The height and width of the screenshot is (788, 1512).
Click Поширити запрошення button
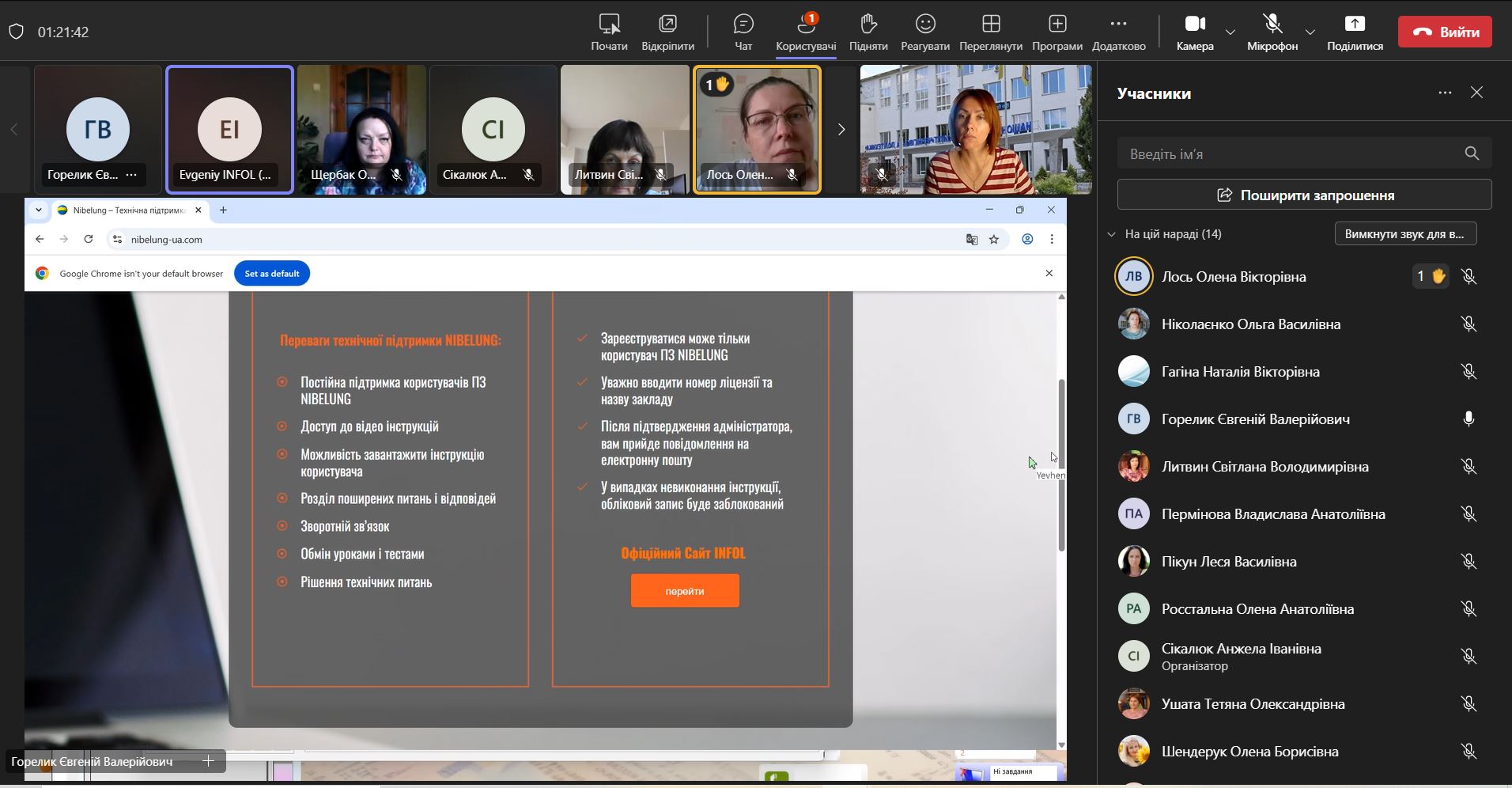(x=1304, y=195)
